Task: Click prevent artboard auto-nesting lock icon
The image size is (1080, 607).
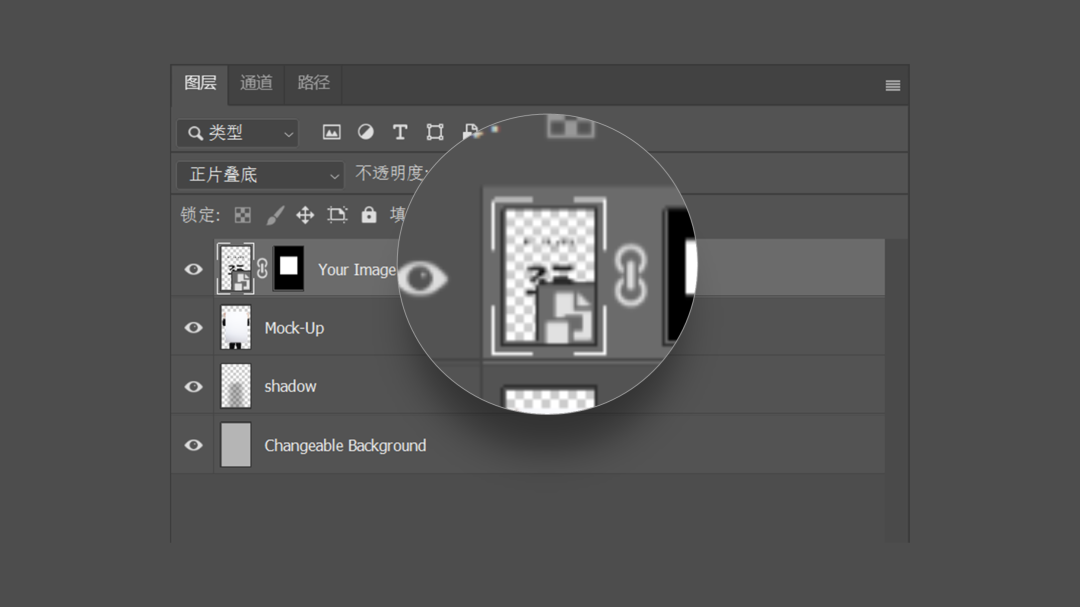Action: tap(337, 215)
